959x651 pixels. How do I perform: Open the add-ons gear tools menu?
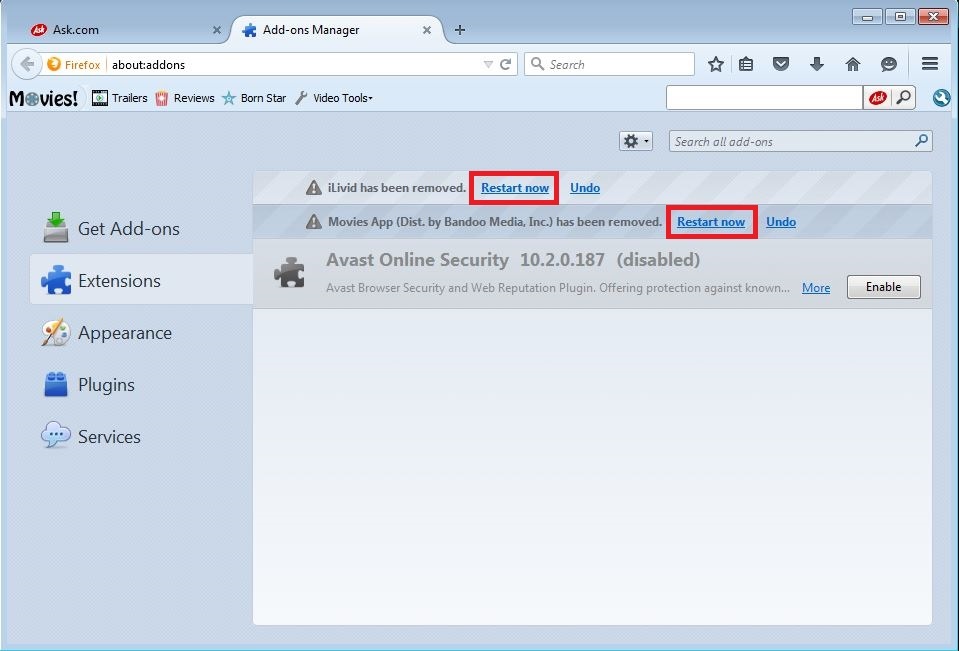(635, 141)
